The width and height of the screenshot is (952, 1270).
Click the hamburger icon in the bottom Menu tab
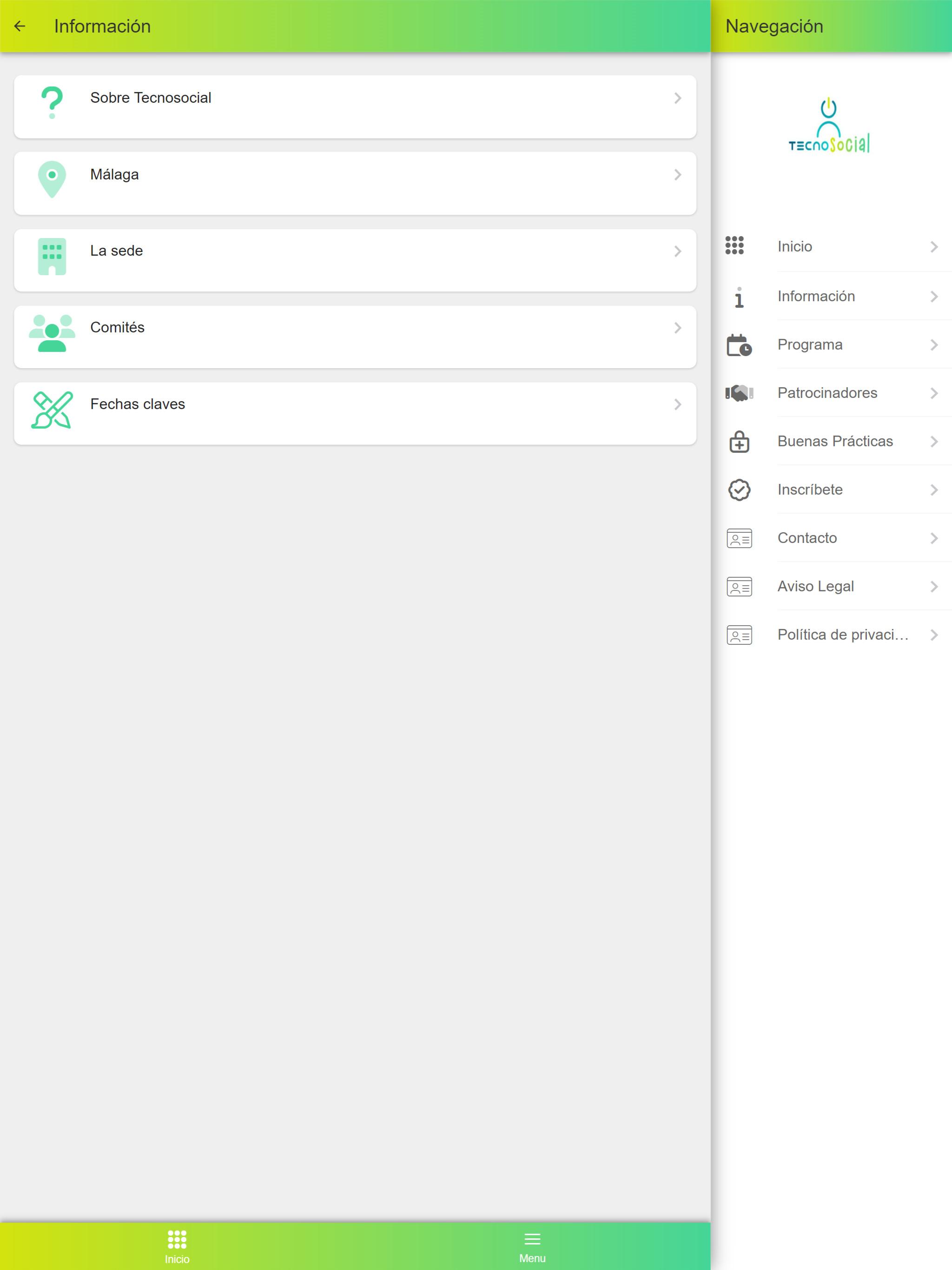(x=532, y=1239)
